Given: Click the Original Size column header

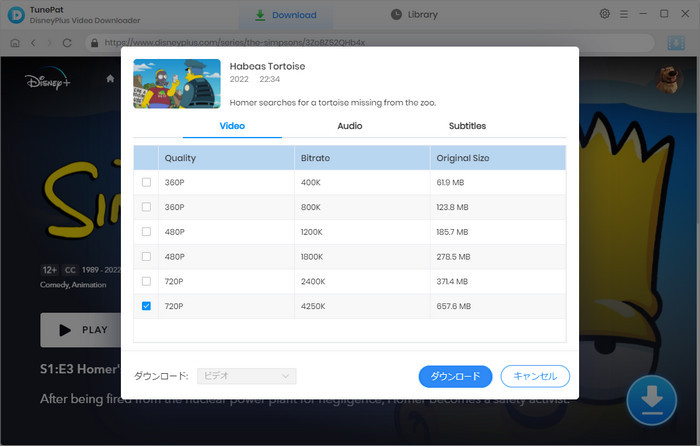Looking at the screenshot, I should point(498,158).
